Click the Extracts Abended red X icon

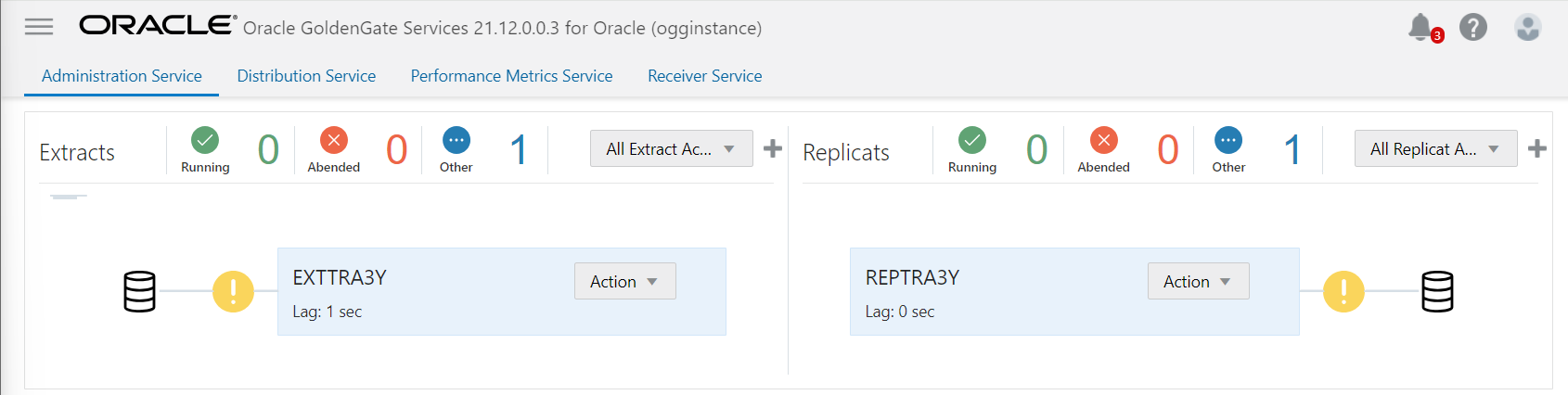tap(334, 140)
